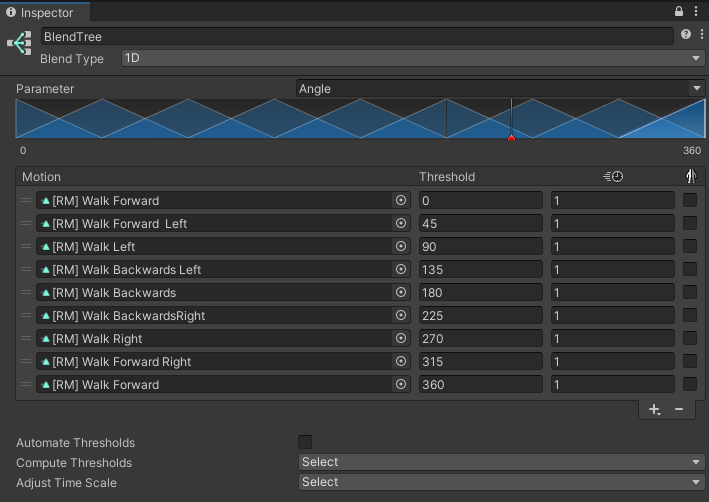The image size is (709, 502).
Task: Toggle mirror for Walk Forward Left
Action: click(690, 223)
